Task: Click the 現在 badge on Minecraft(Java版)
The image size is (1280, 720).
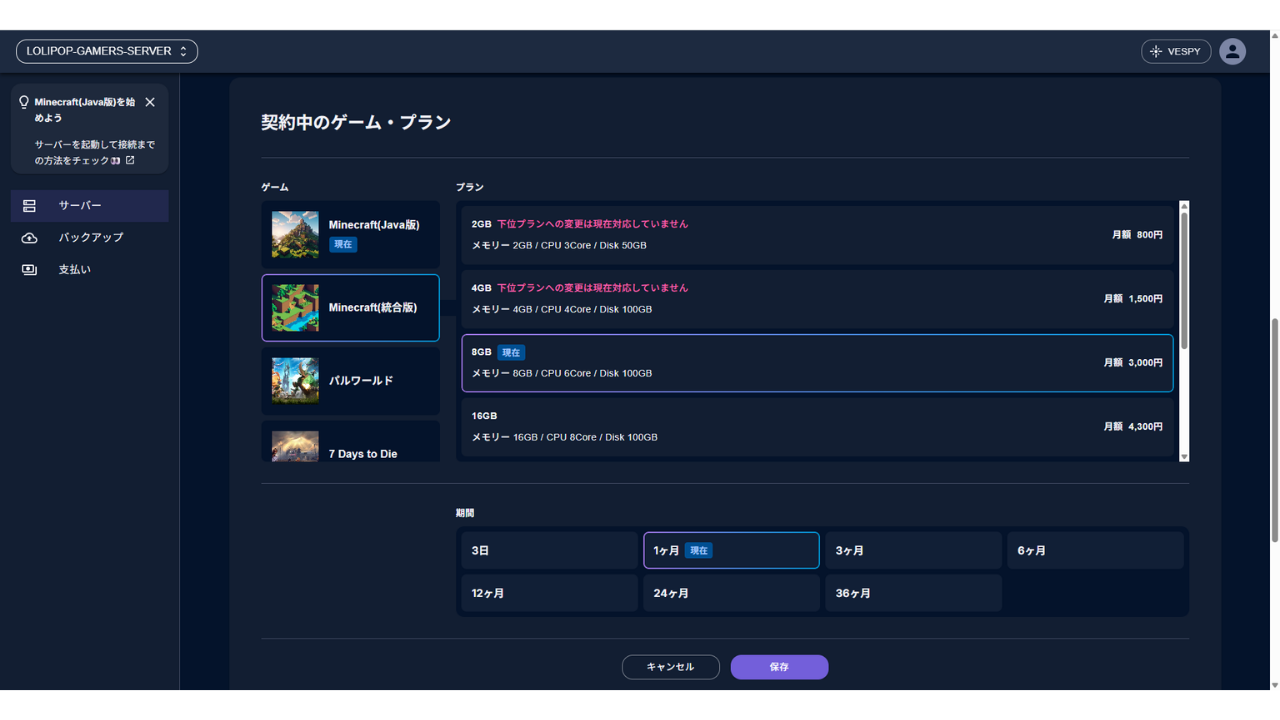Action: 343,244
